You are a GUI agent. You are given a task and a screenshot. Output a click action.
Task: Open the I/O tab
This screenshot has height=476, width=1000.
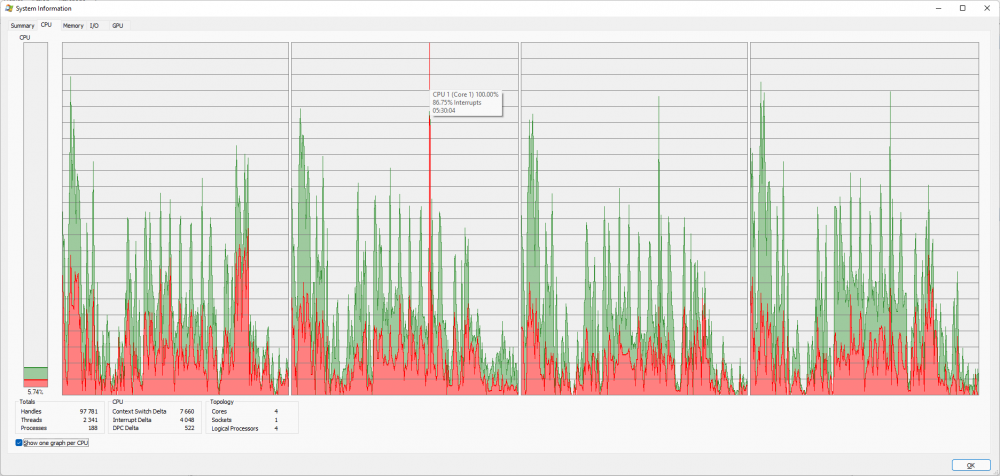click(94, 26)
